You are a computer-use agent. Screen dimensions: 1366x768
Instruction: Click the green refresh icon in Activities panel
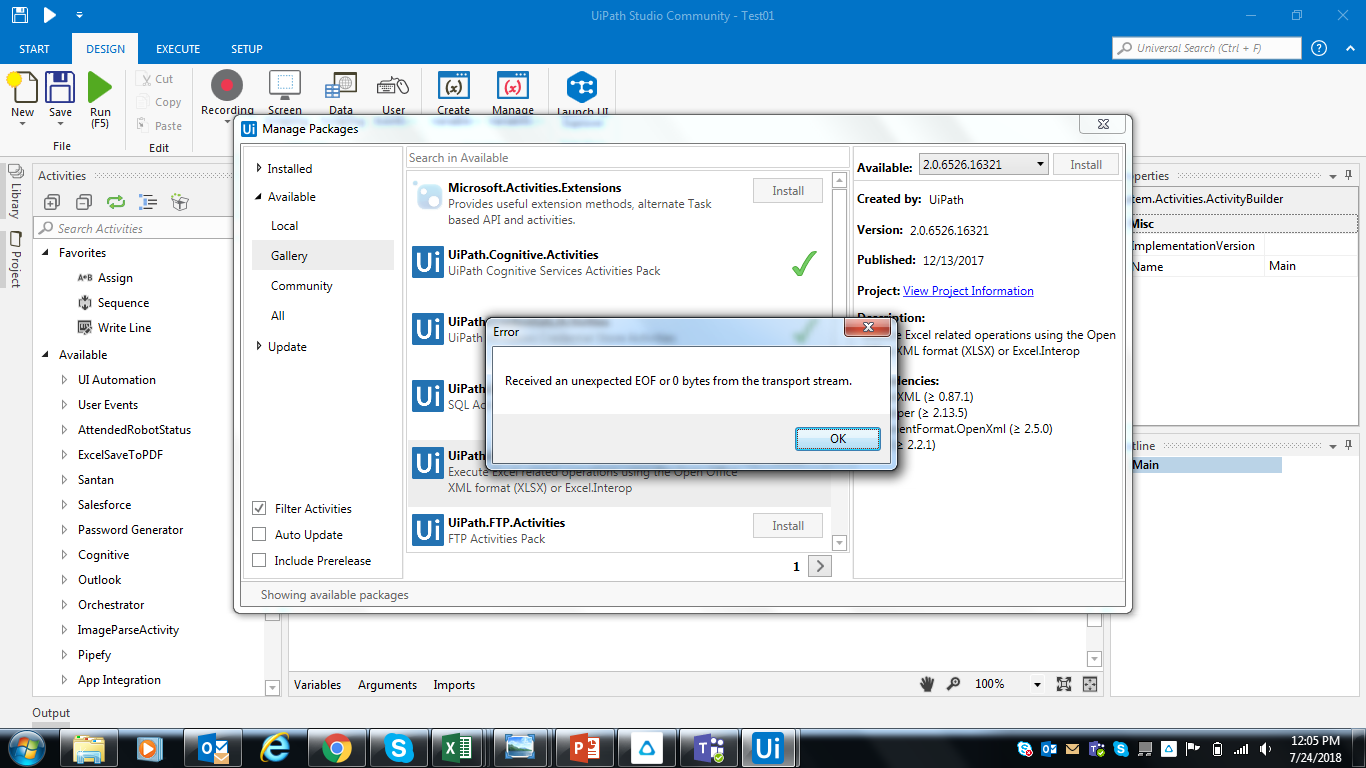click(116, 202)
